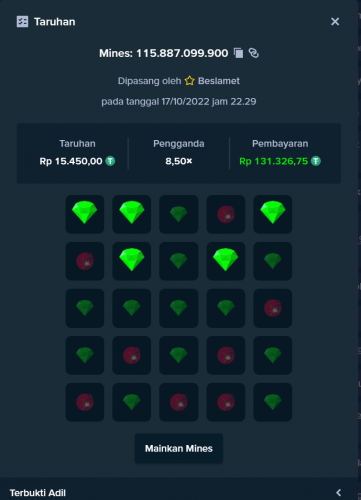The width and height of the screenshot is (361, 500).
Task: Select the dim gem in row 5, column 2
Action: [132, 402]
